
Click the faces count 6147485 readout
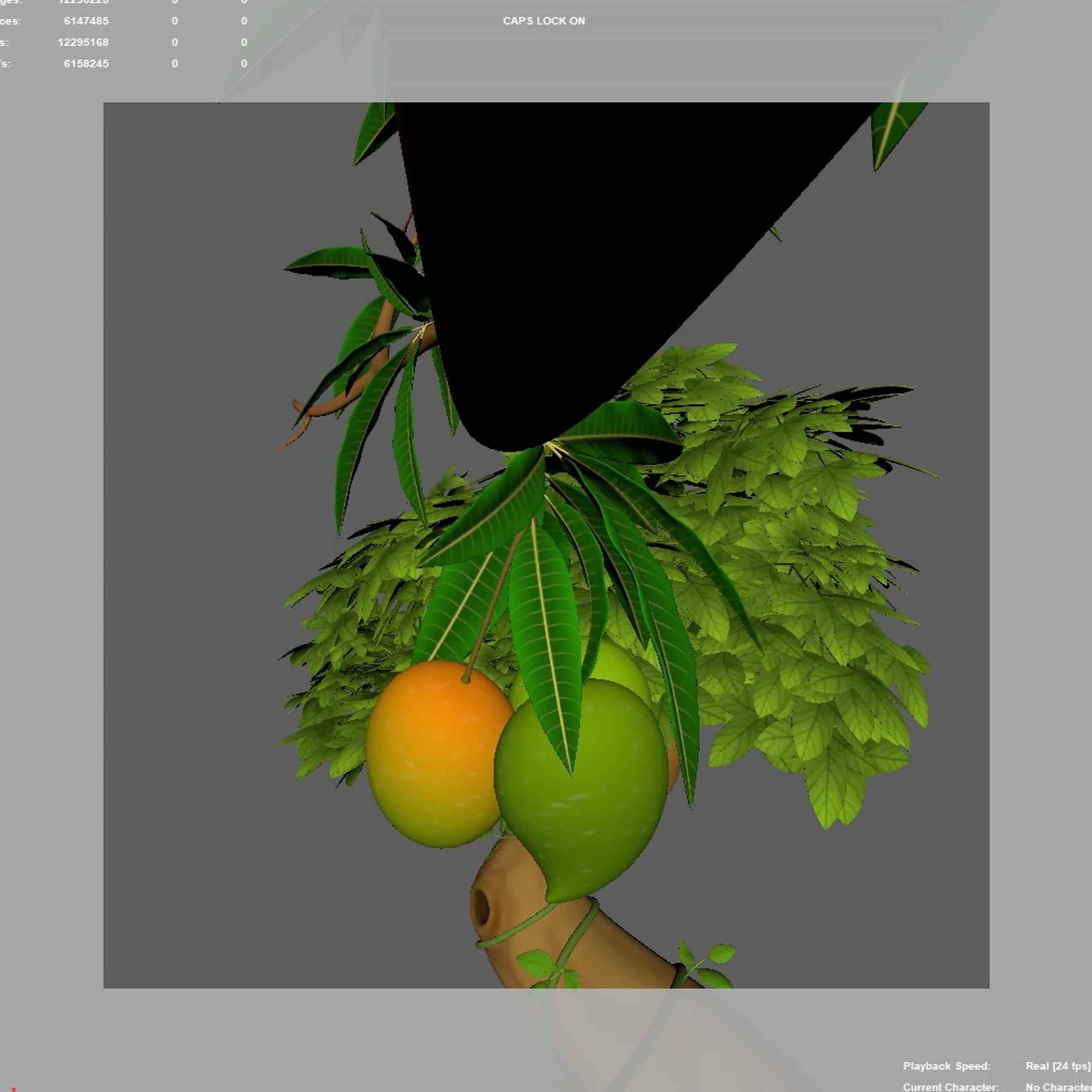click(x=87, y=21)
